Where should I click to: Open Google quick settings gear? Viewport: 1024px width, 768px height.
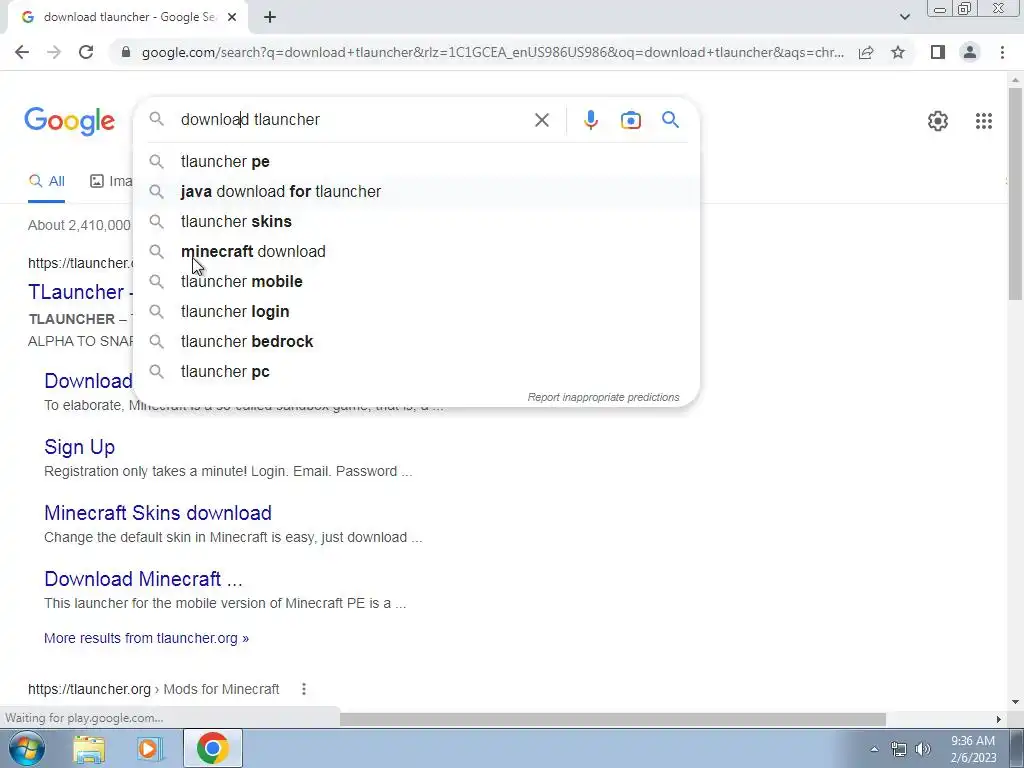pos(938,121)
